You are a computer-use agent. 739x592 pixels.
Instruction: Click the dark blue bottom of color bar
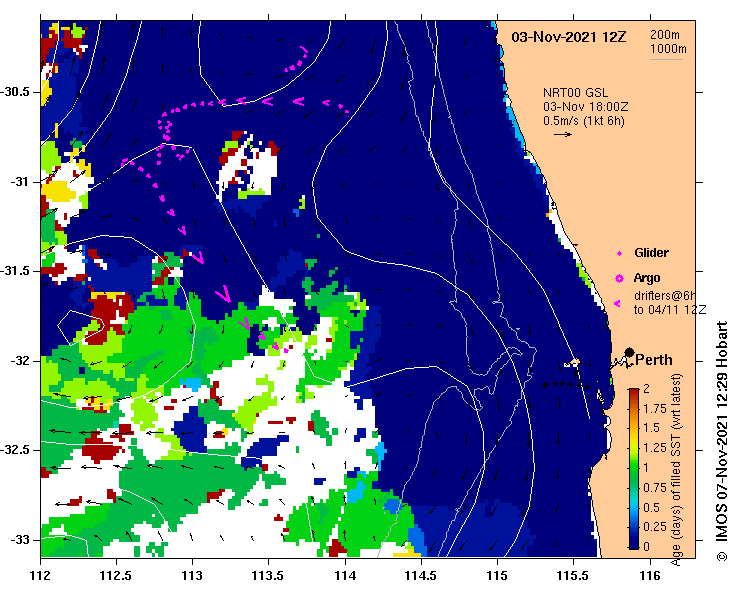tap(634, 543)
